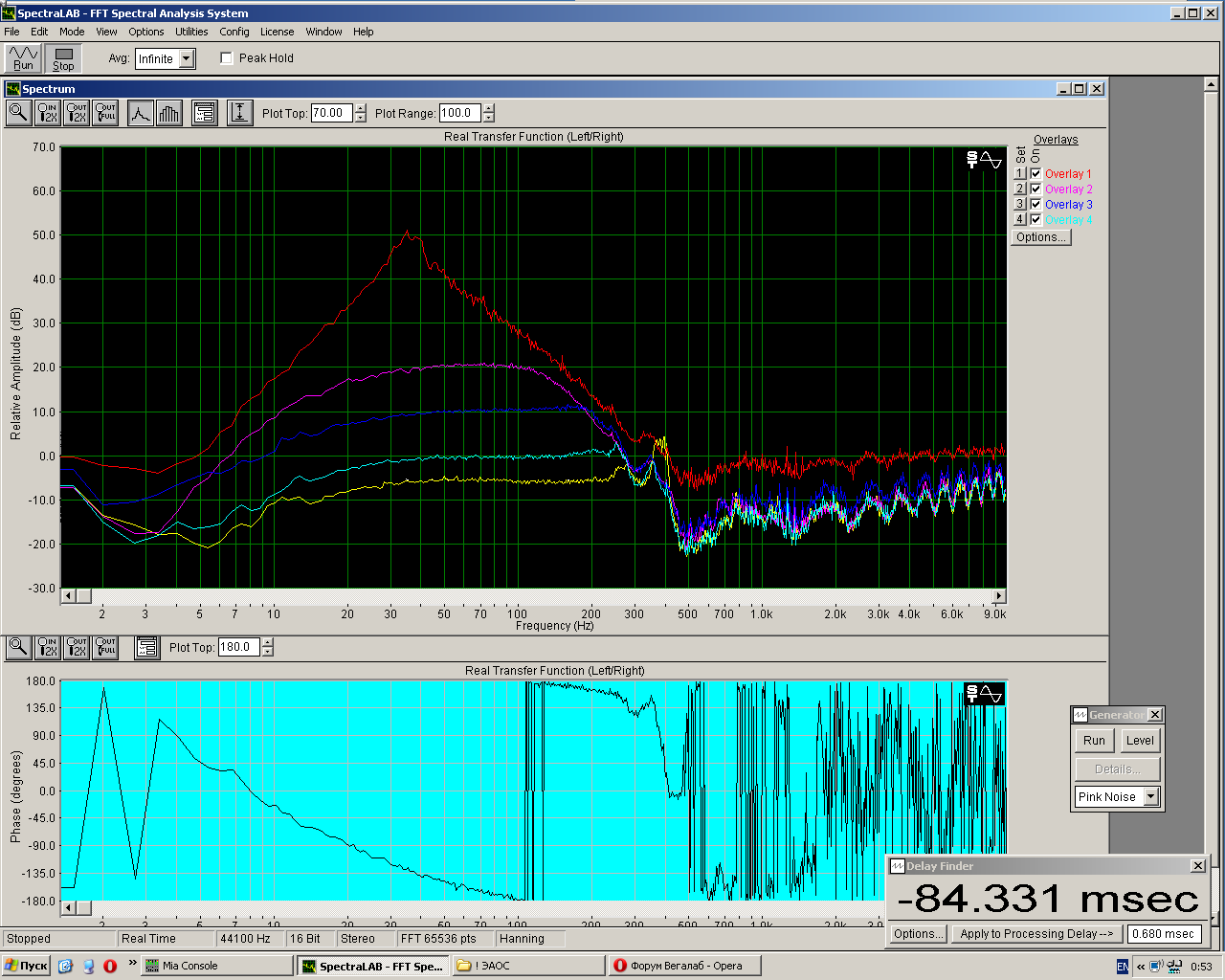Click Zoom In 2X in the phase toolbar
The width and height of the screenshot is (1225, 980).
click(x=48, y=647)
